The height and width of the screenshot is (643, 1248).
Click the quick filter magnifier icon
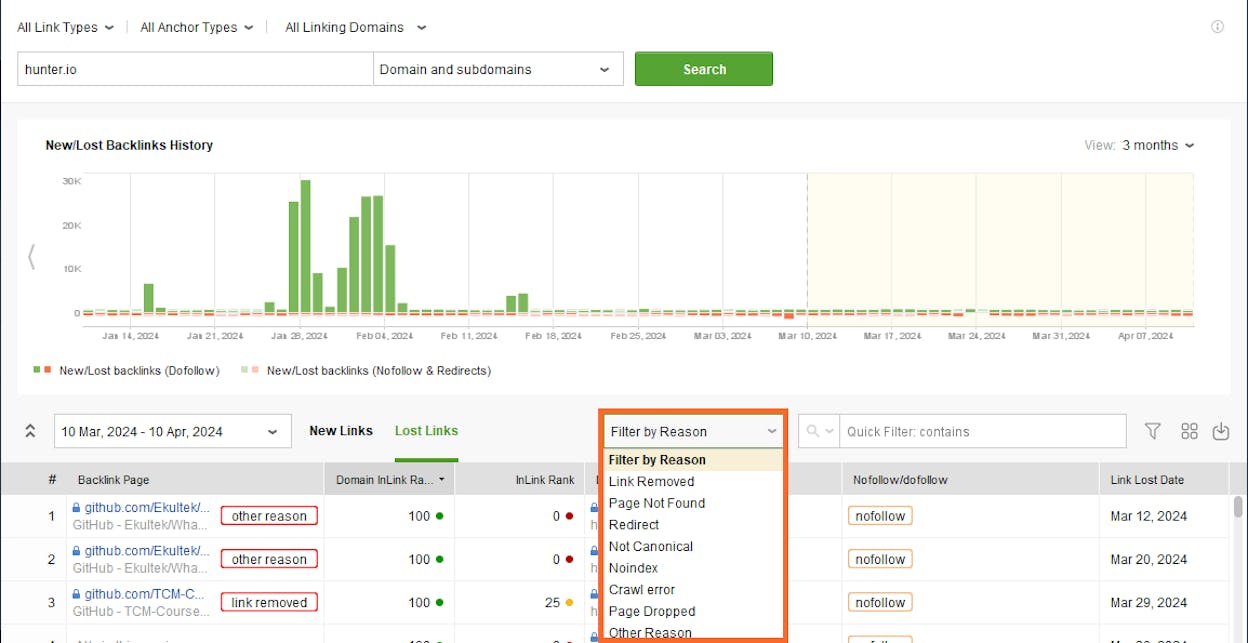[813, 431]
